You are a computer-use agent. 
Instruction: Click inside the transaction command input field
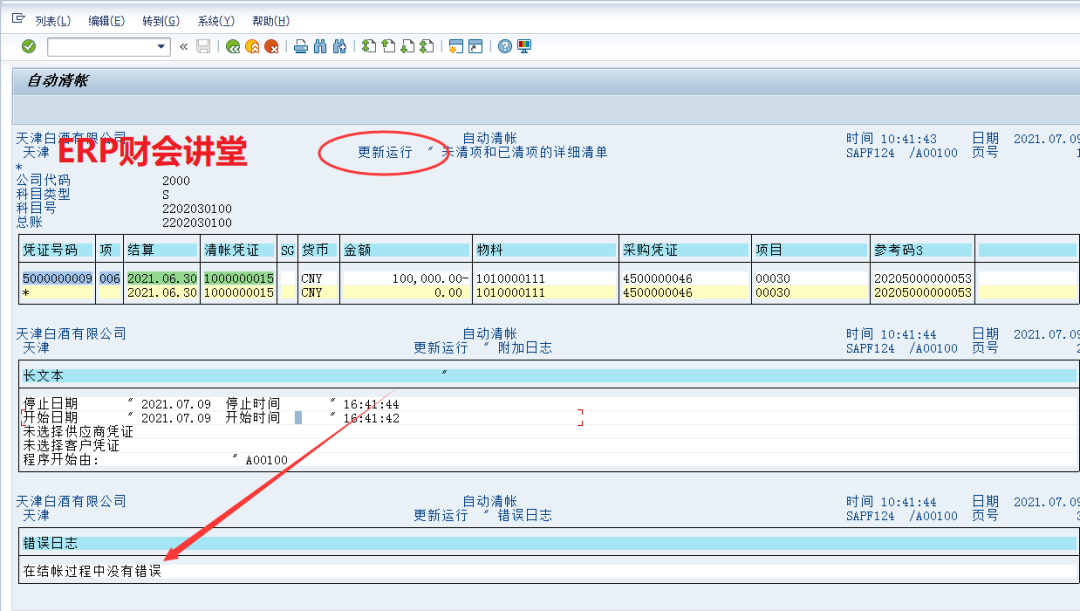point(100,46)
